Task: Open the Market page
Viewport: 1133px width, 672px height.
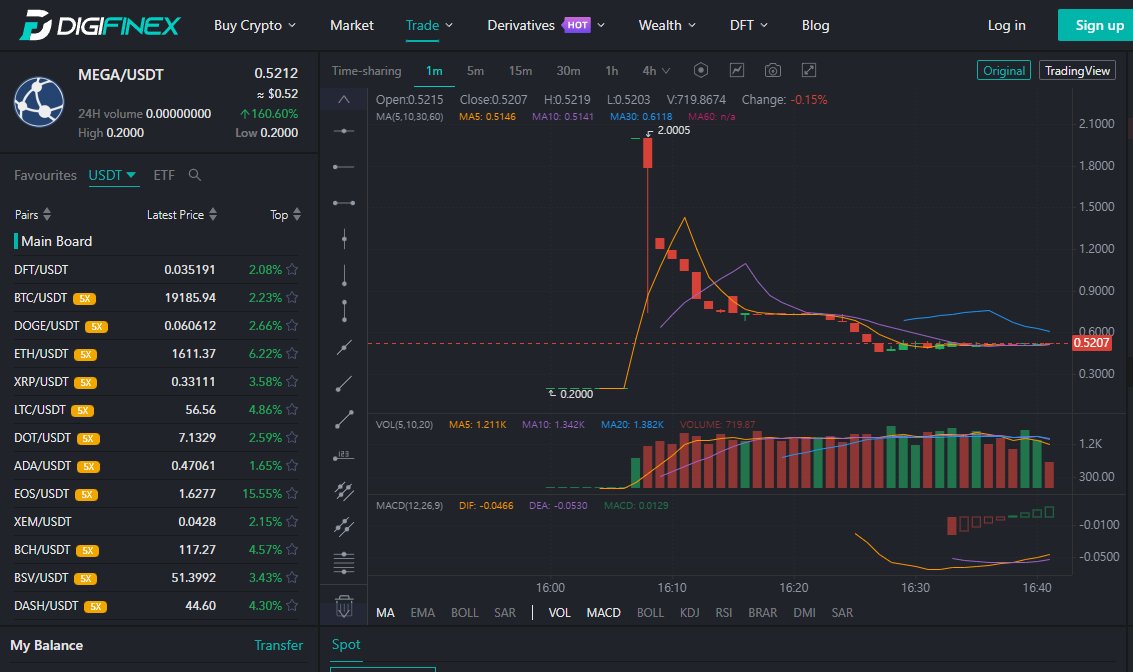Action: 352,25
